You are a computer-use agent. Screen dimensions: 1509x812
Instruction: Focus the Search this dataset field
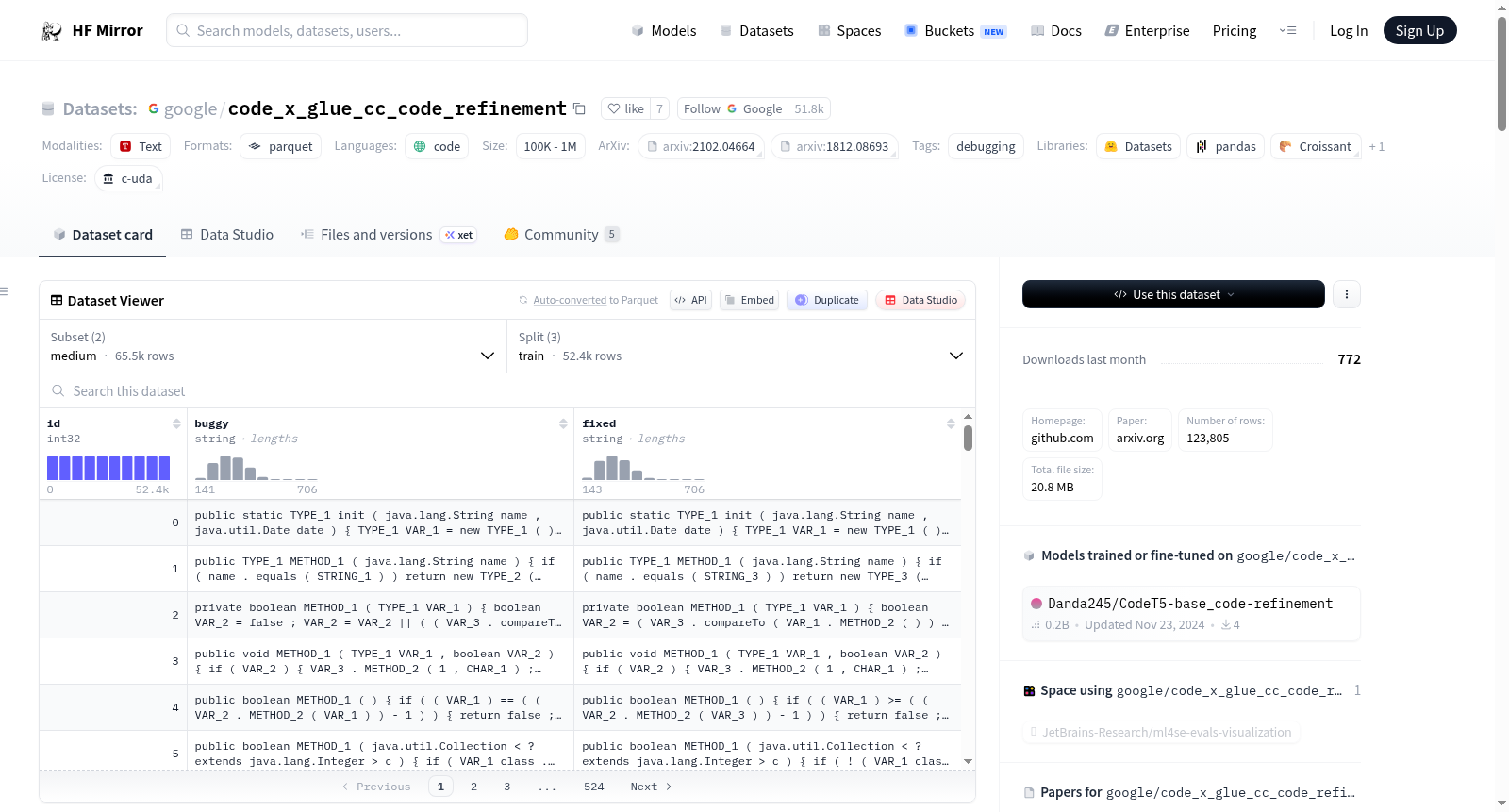click(x=507, y=390)
